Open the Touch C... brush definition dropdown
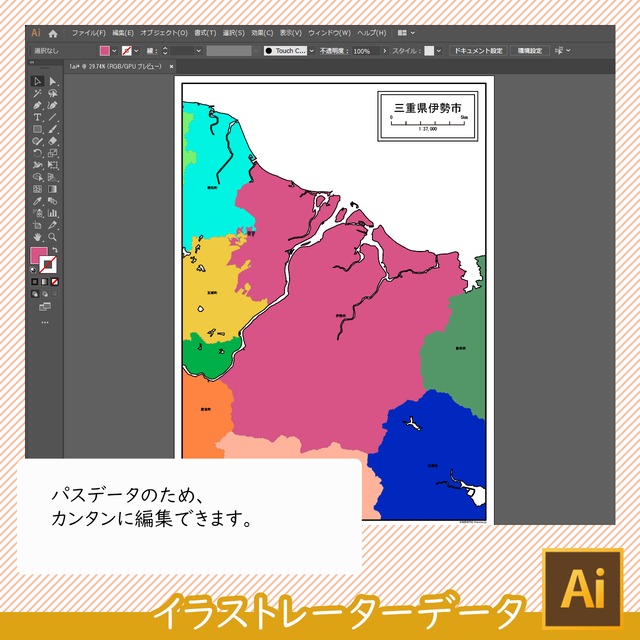The image size is (640, 640). coord(312,51)
